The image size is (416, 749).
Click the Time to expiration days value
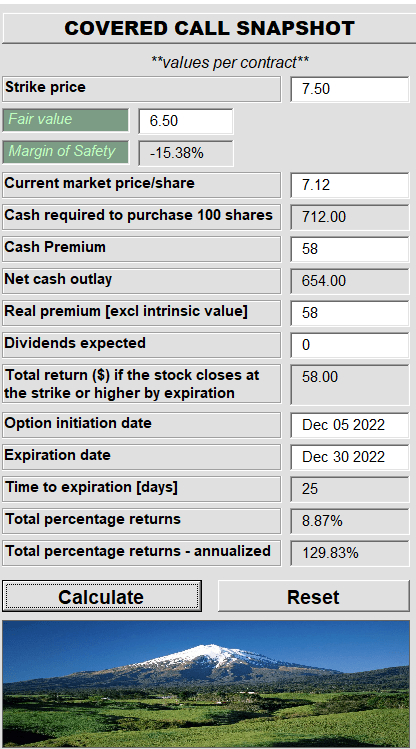click(350, 489)
